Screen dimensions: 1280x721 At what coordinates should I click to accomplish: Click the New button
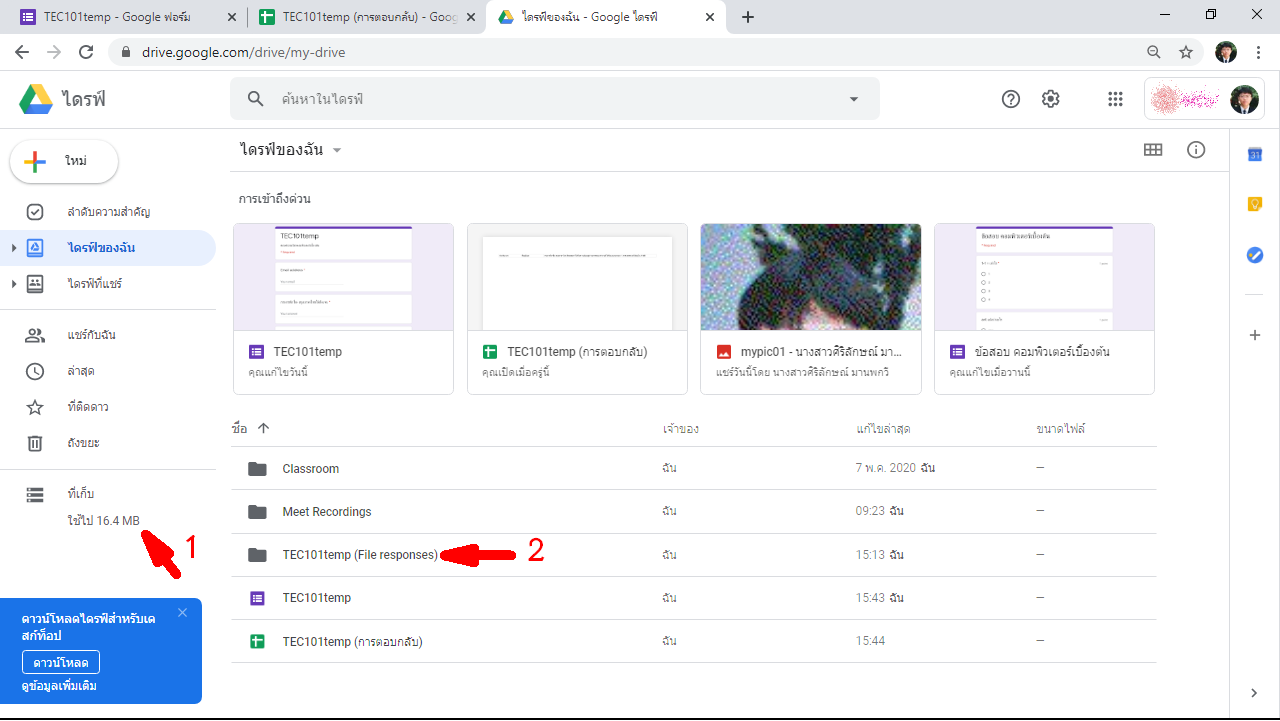(x=64, y=162)
